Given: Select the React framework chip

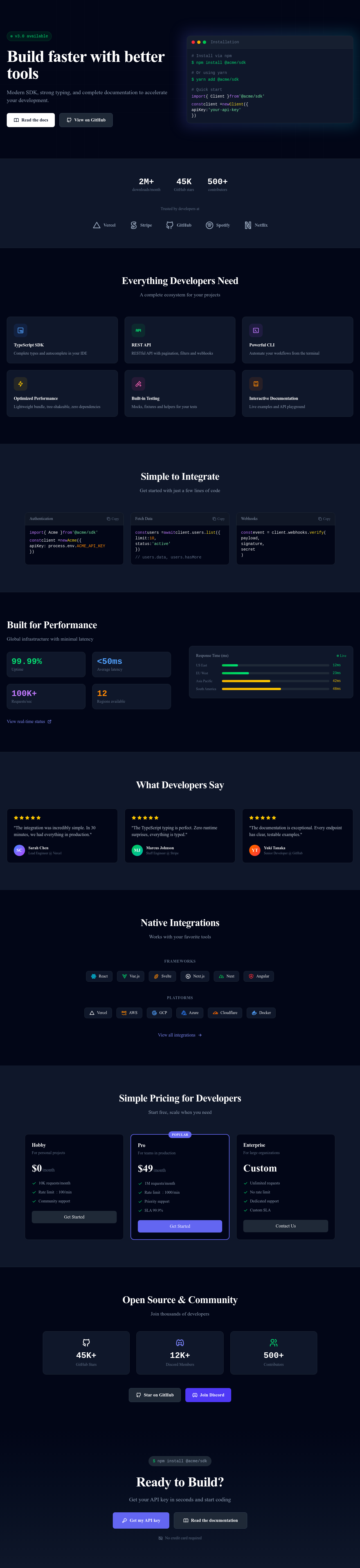Looking at the screenshot, I should tap(99, 976).
